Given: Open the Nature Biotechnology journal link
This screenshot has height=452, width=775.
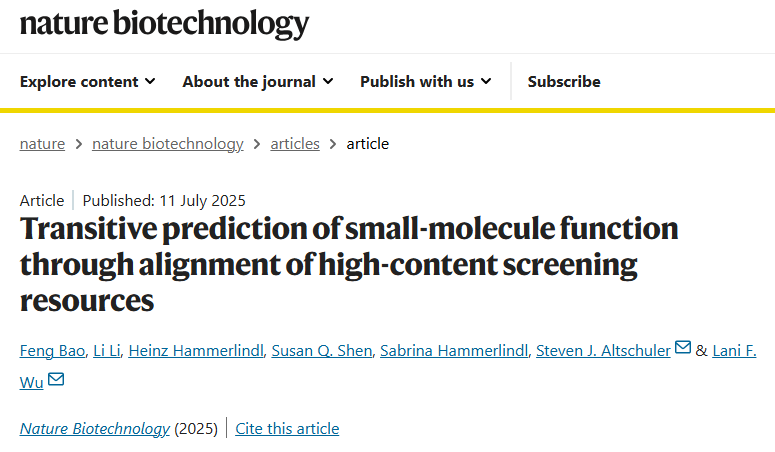Looking at the screenshot, I should click(94, 428).
